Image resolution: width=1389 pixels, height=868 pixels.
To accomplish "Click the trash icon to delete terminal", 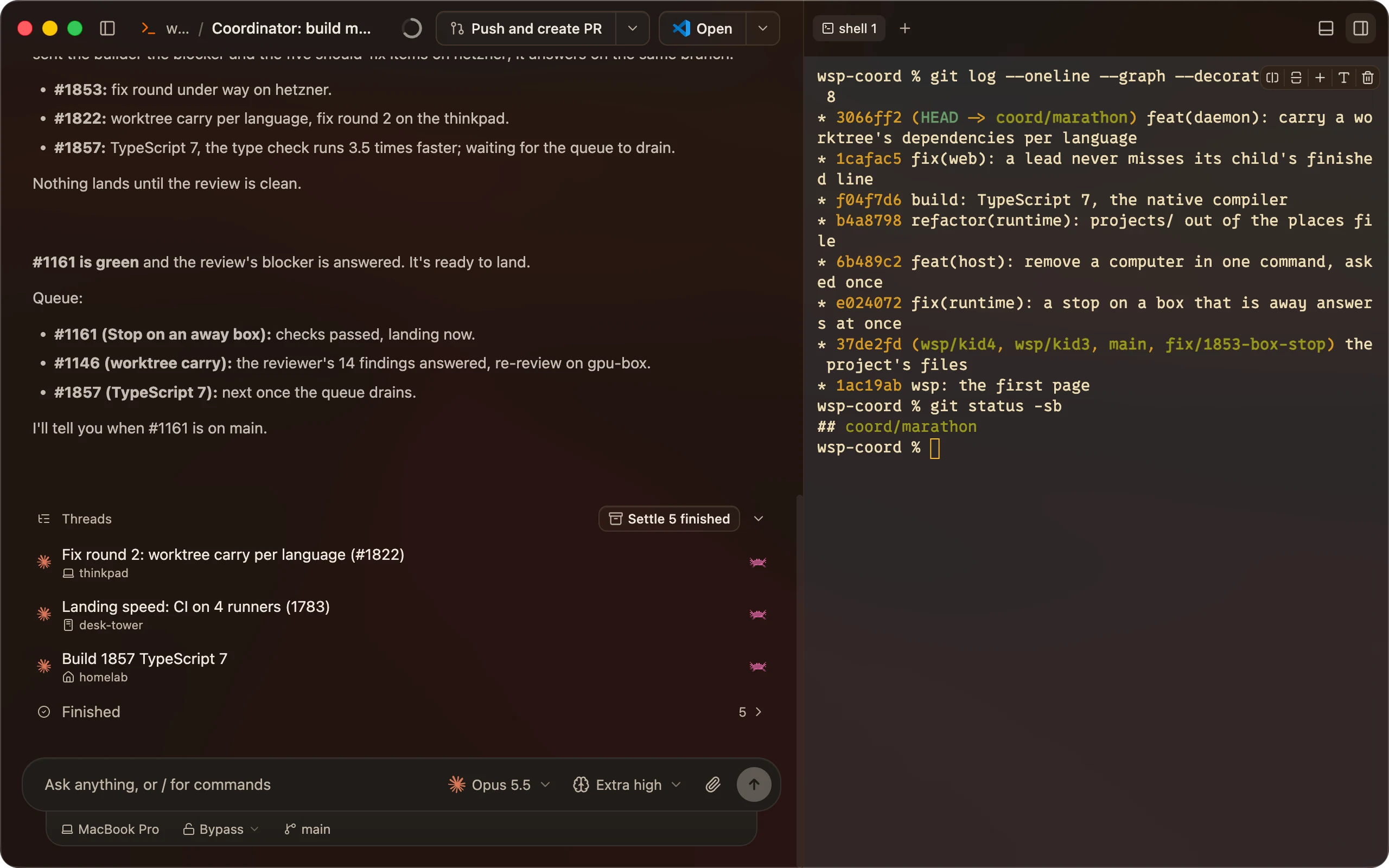I will coord(1368,78).
